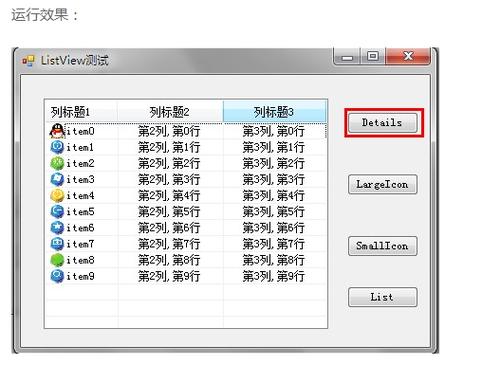Click cell 第2列,第8行
Image resolution: width=482 pixels, height=365 pixels.
[x=169, y=260]
